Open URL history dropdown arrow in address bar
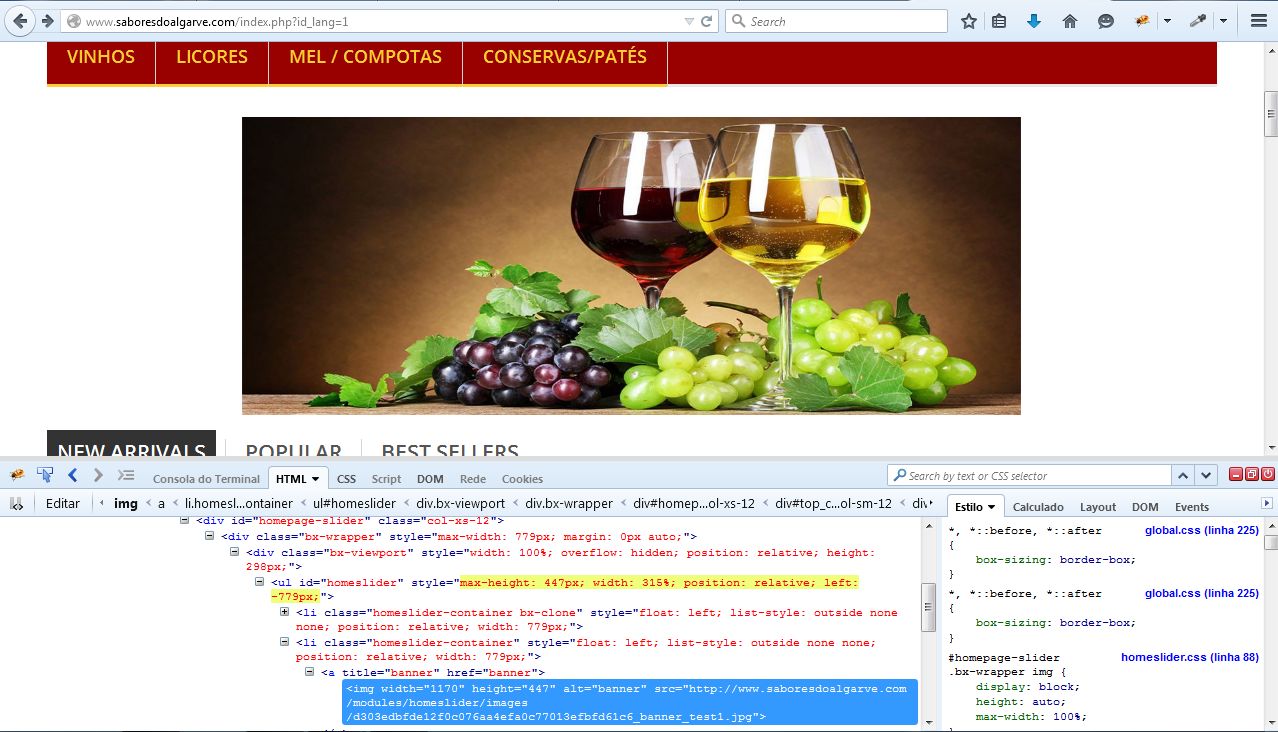The width and height of the screenshot is (1278, 732). 689,21
